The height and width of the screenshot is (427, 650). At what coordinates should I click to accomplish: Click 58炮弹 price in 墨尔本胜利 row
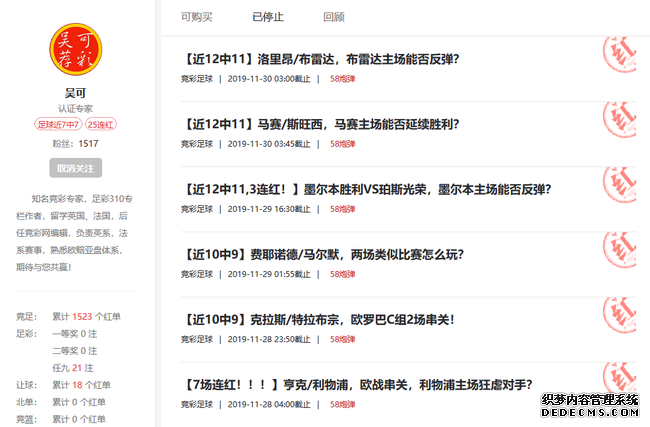(x=342, y=209)
